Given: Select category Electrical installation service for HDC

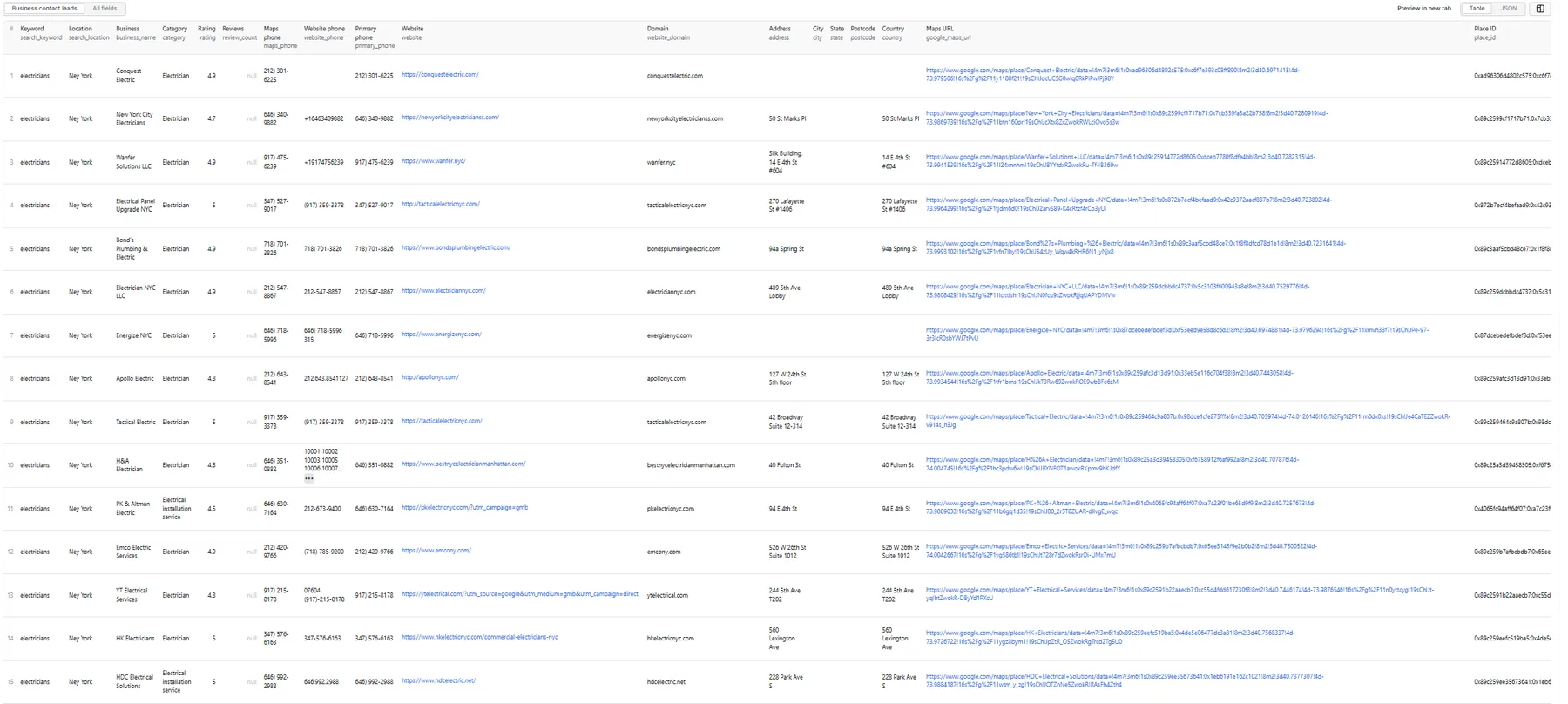Looking at the screenshot, I should [177, 681].
